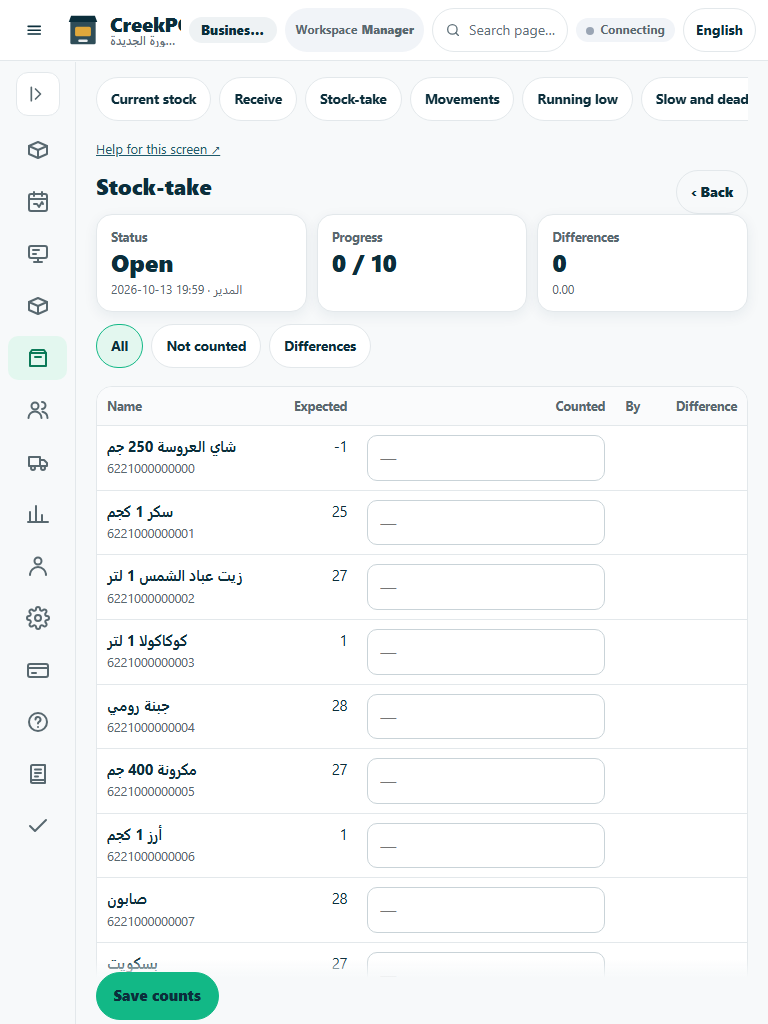Screen dimensions: 768x1024
Task: Click the Status Open card
Action: (201, 263)
